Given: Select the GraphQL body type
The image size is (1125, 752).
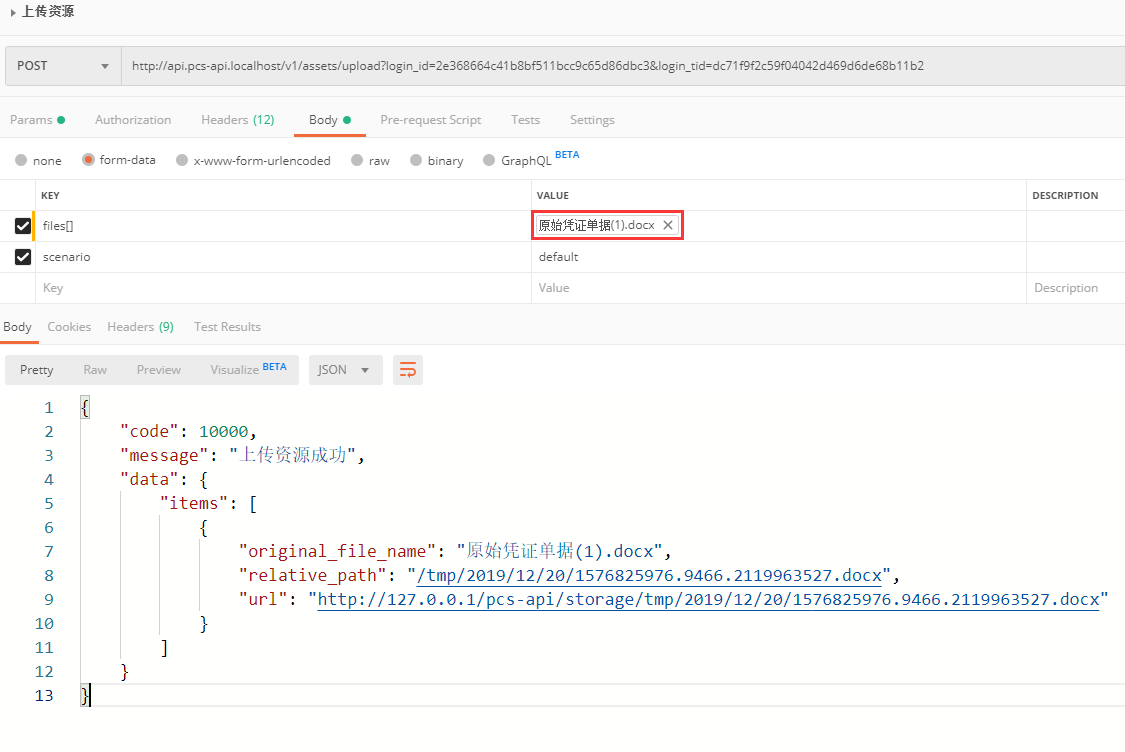Looking at the screenshot, I should 489,160.
